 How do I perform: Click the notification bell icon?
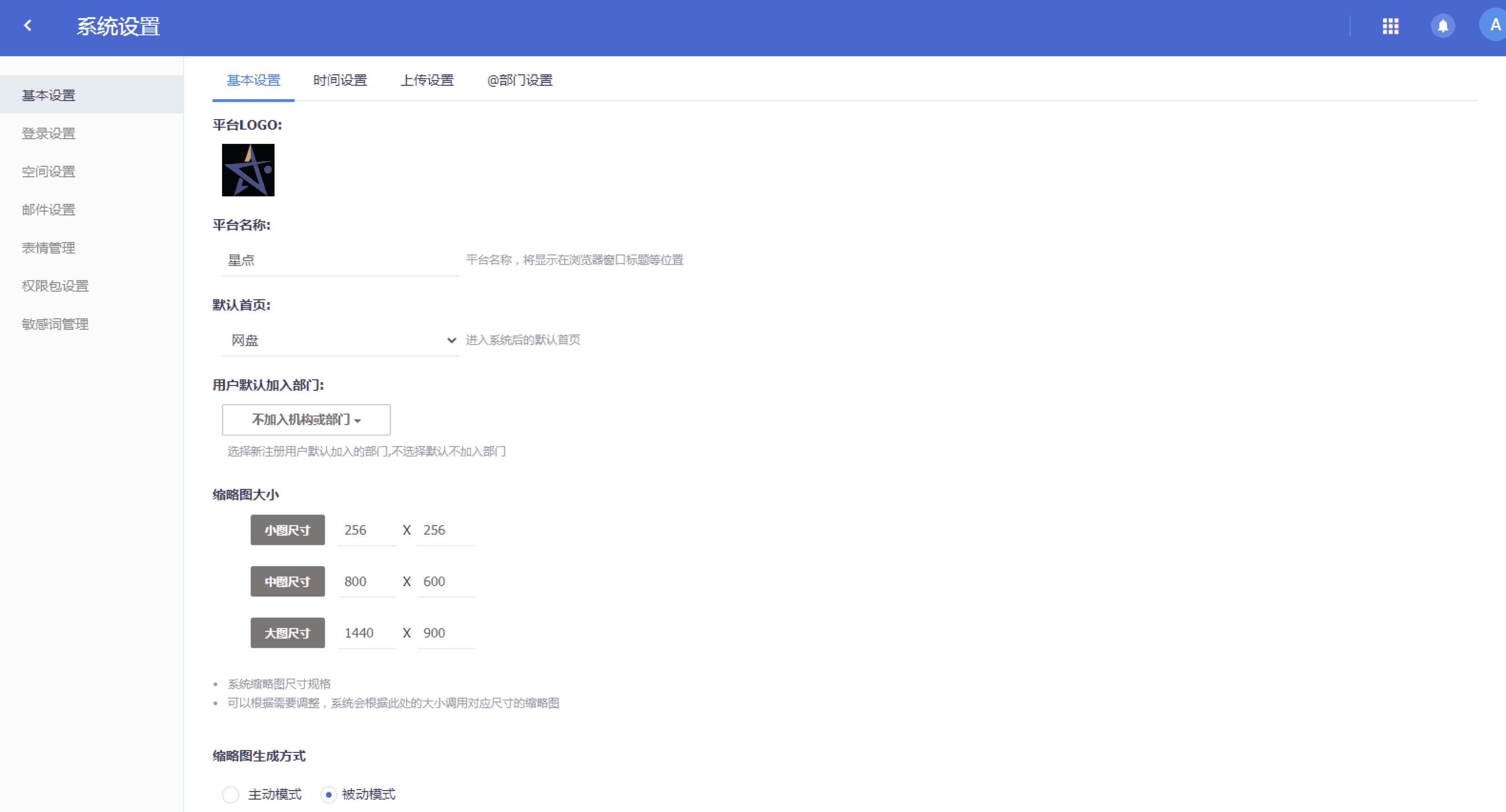[1442, 26]
